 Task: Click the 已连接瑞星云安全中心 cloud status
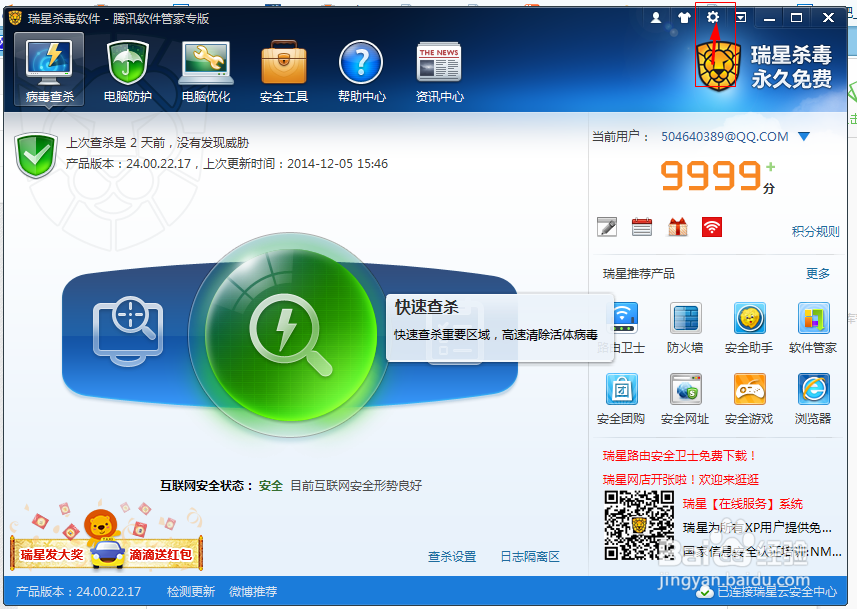[x=767, y=592]
